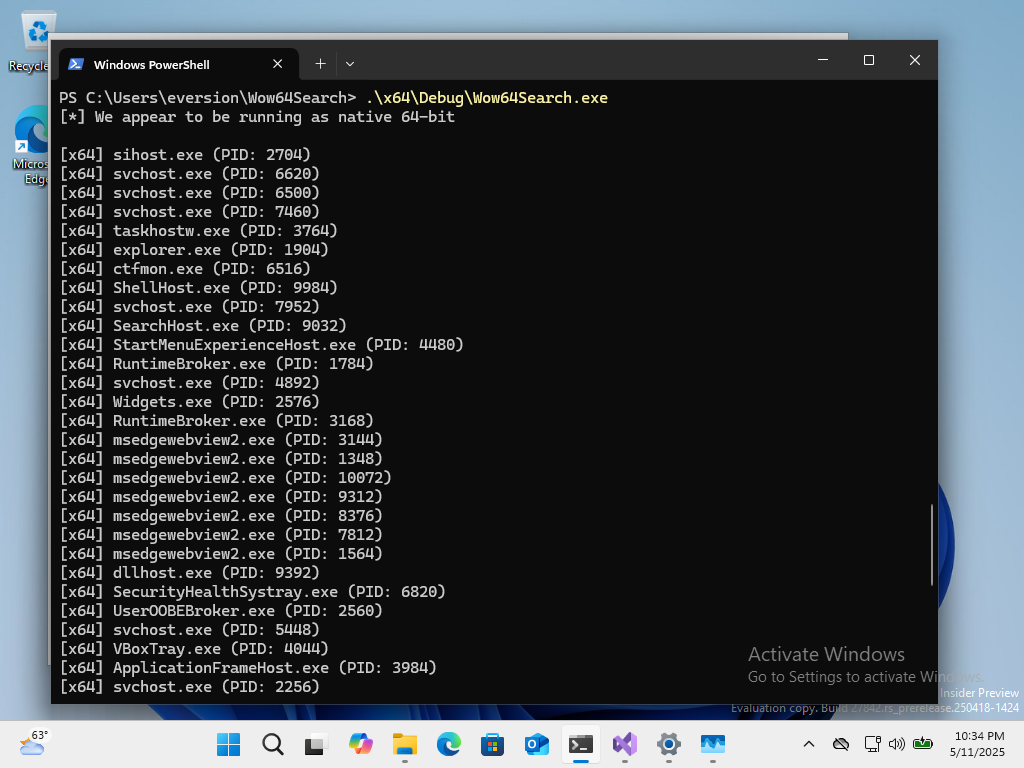Open the weather widget showing 63°

click(33, 744)
